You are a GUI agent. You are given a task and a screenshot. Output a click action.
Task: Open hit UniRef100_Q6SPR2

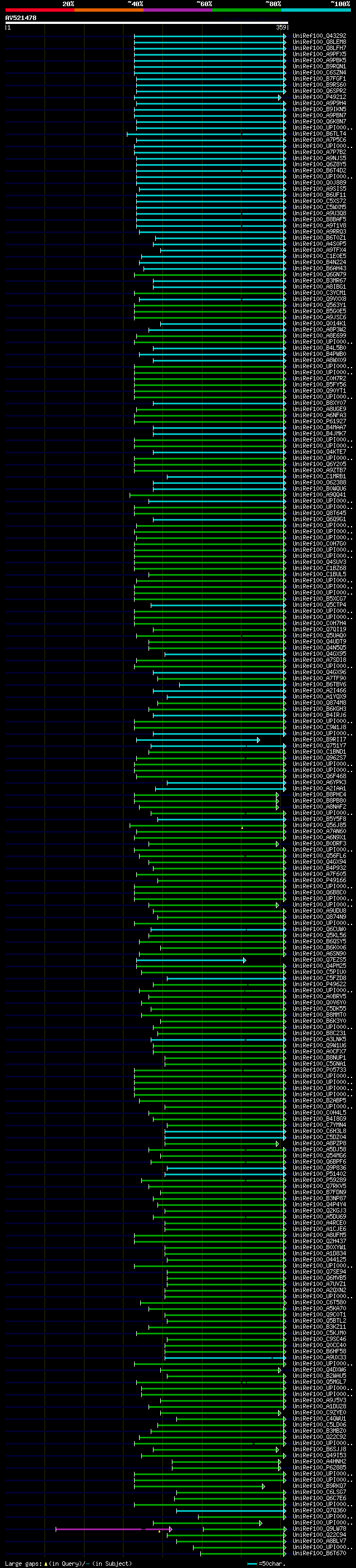coord(319,91)
